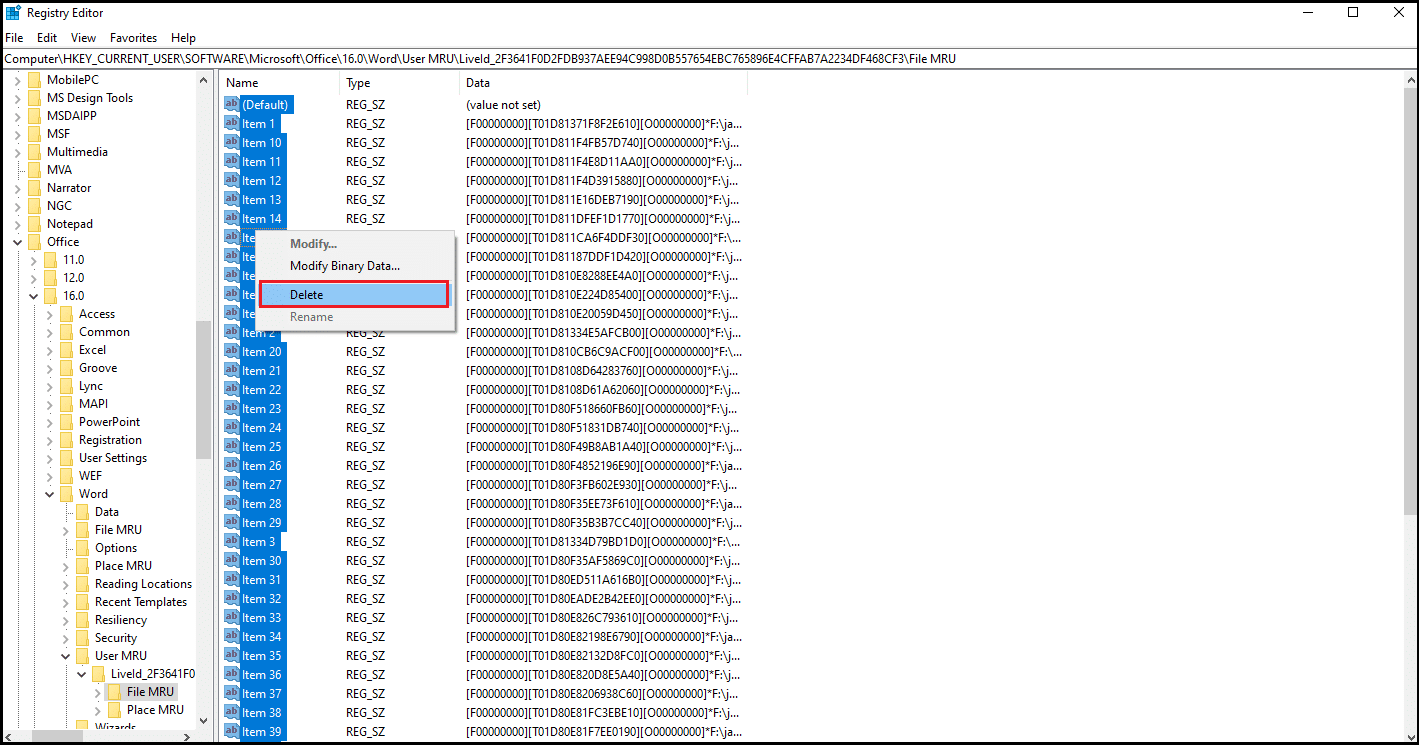Click the string value icon for Item 36

232,675
